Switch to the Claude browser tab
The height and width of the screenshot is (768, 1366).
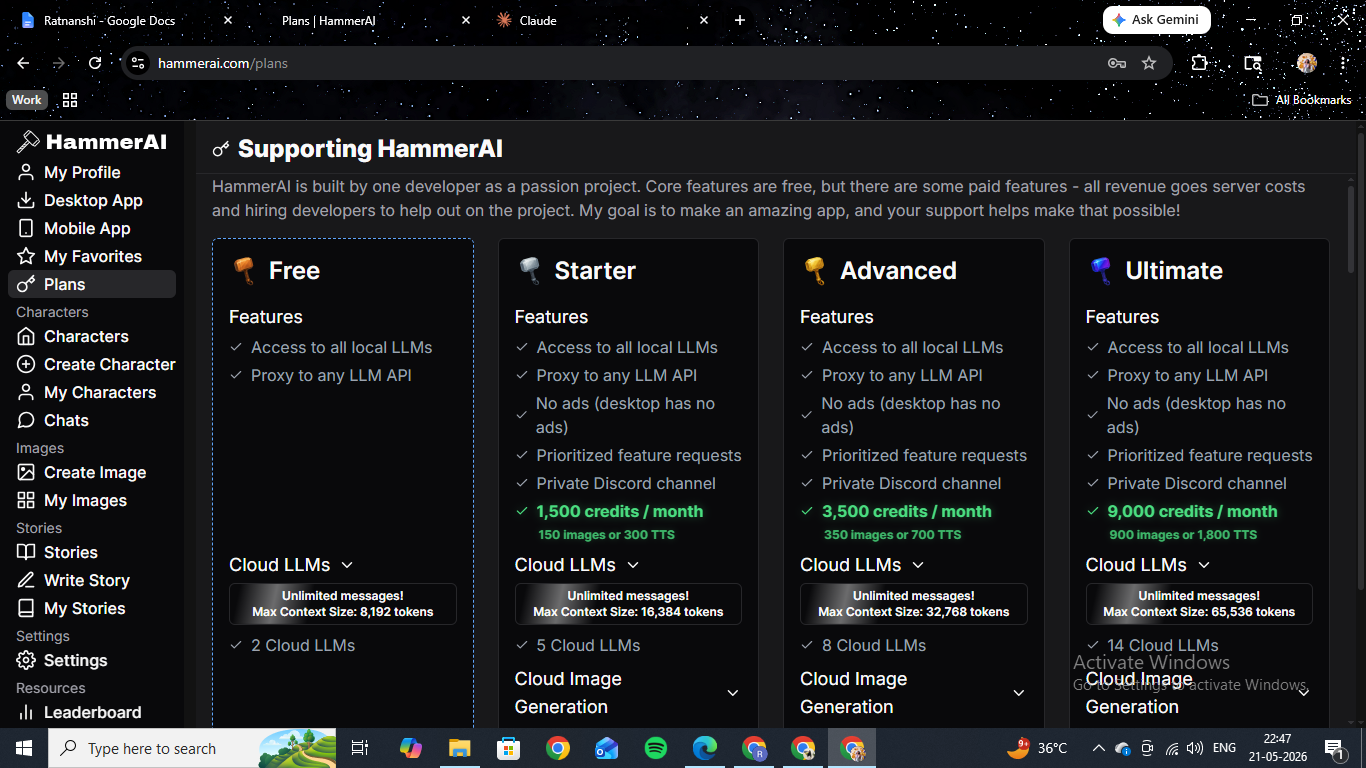(600, 20)
